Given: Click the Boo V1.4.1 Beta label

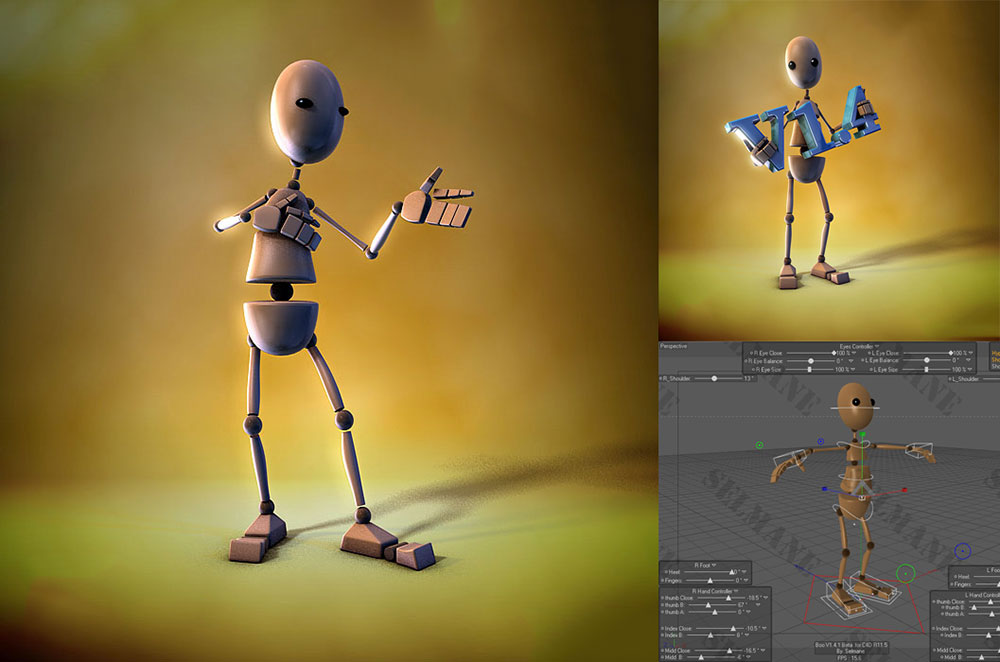Looking at the screenshot, I should click(850, 644).
